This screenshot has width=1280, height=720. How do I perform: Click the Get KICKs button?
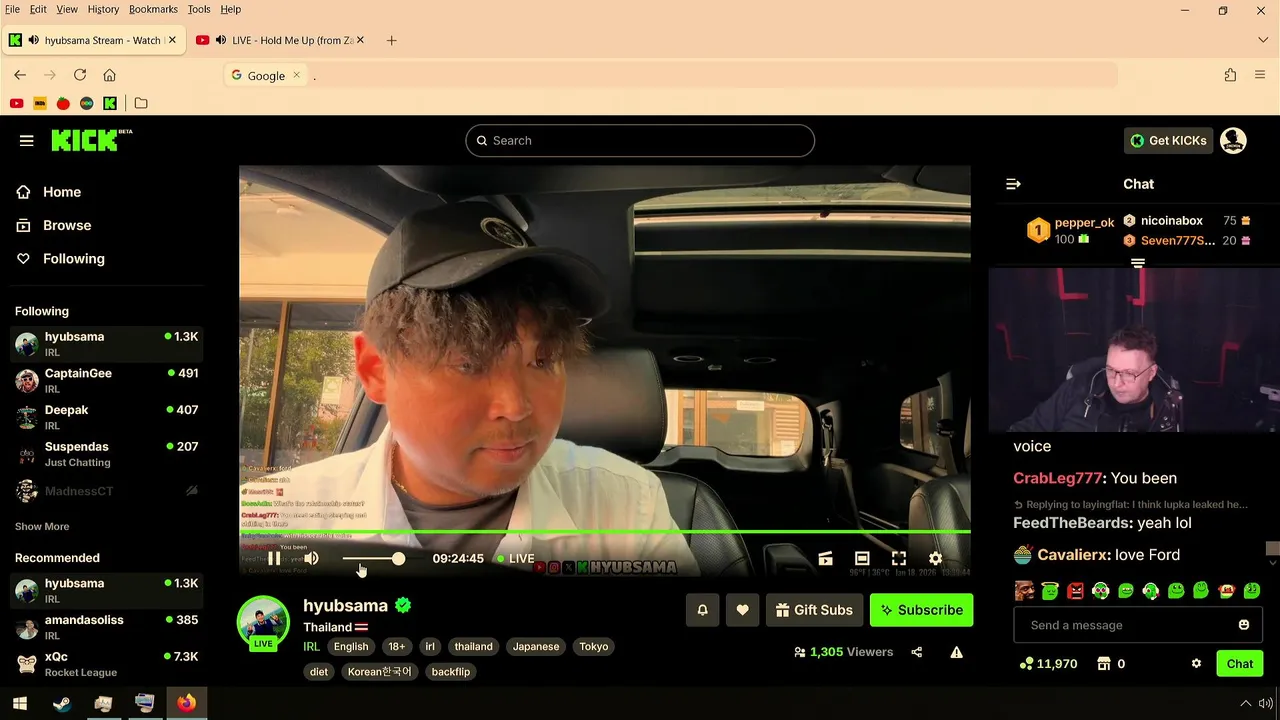click(x=1168, y=141)
